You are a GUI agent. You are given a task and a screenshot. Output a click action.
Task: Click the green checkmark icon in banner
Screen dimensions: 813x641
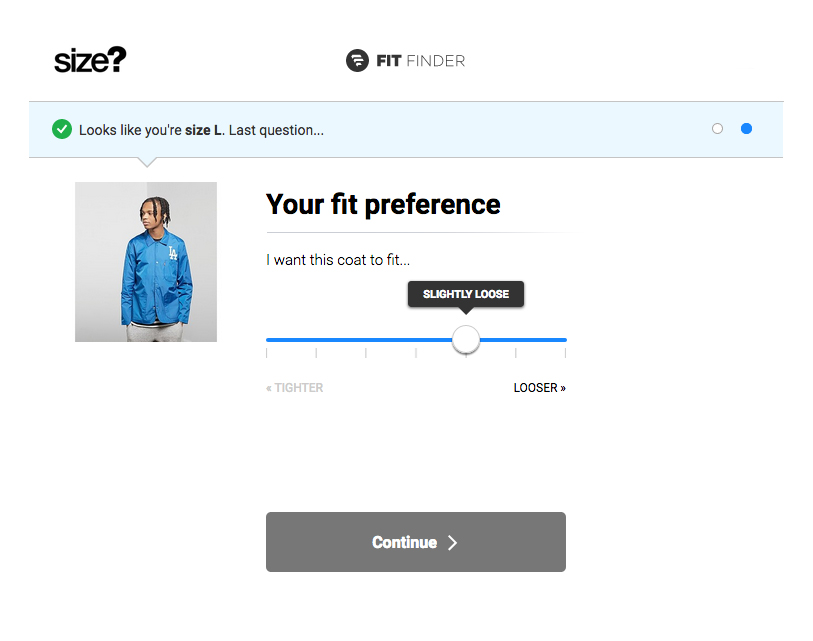62,129
